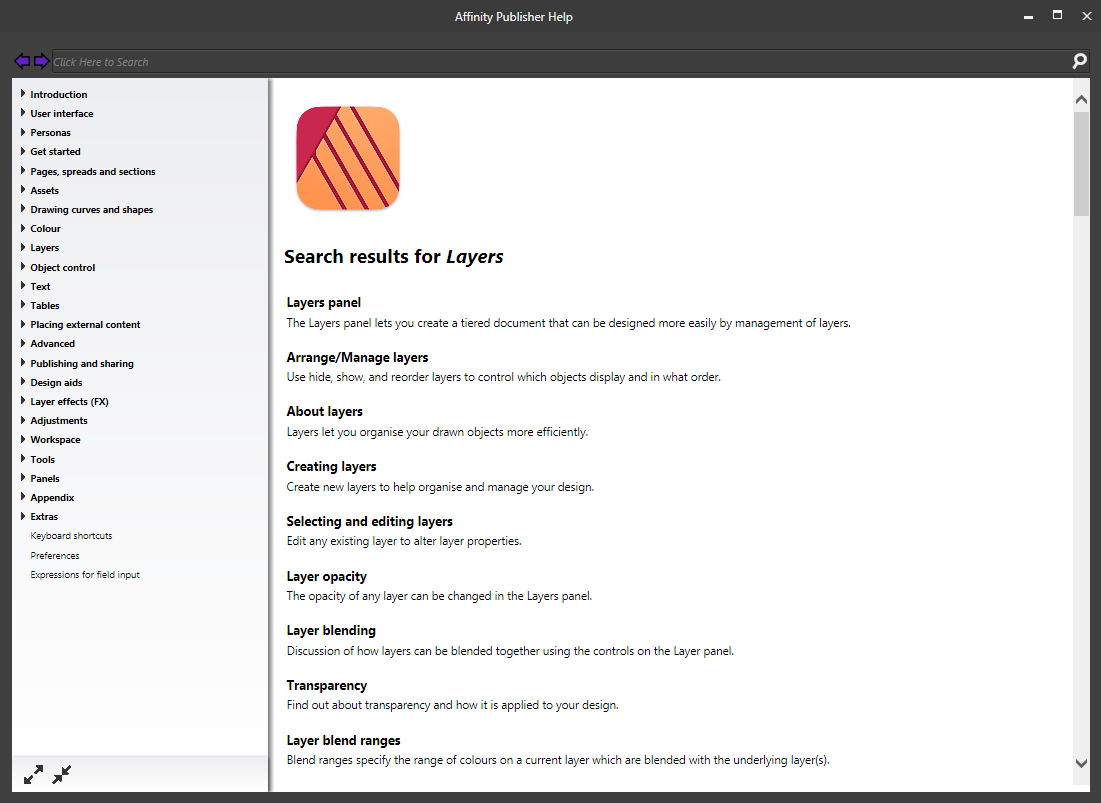Expand the Introduction topic arrow
Viewport: 1101px width, 803px height.
[x=22, y=93]
